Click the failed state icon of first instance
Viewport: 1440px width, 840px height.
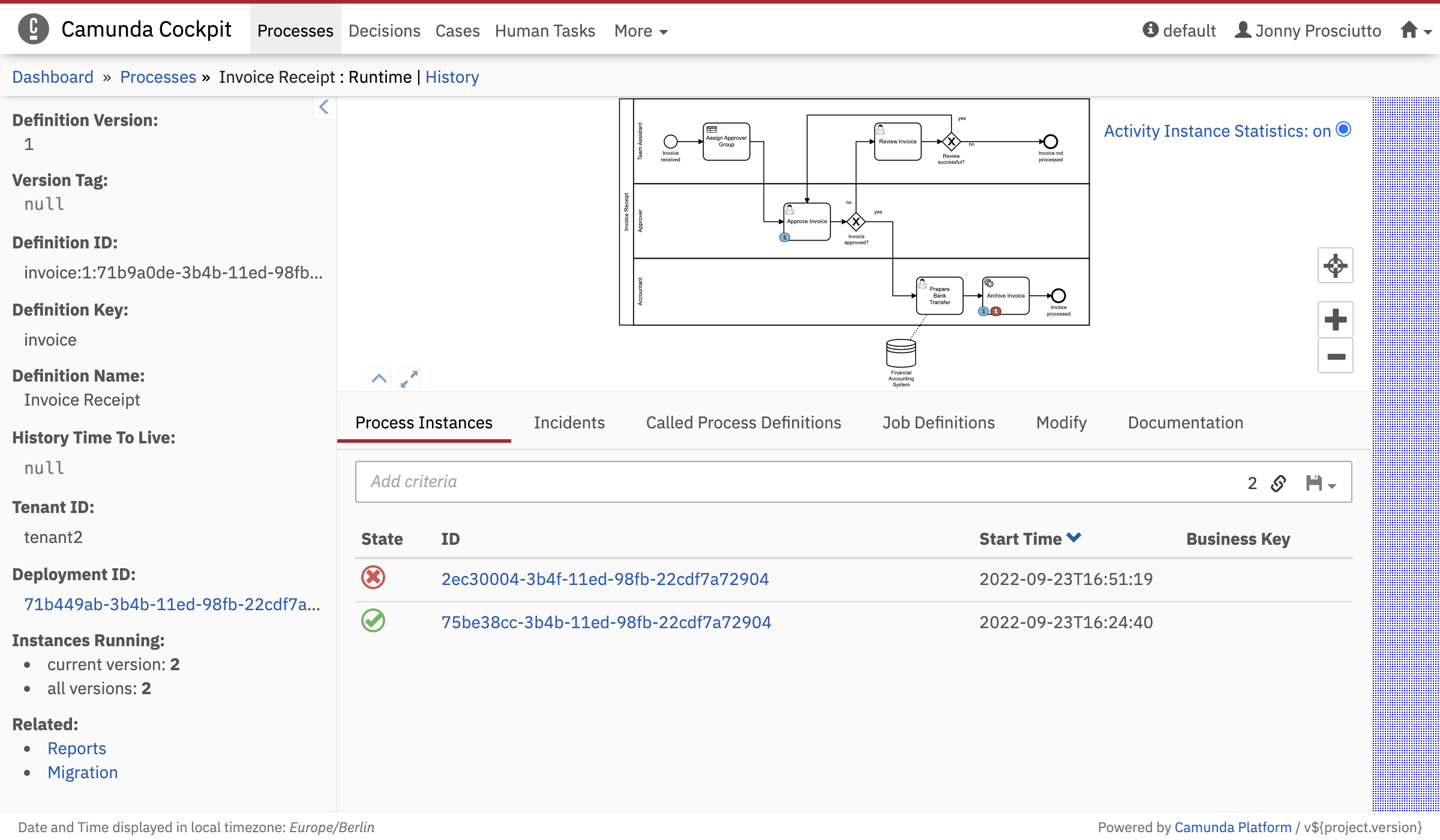click(x=373, y=578)
